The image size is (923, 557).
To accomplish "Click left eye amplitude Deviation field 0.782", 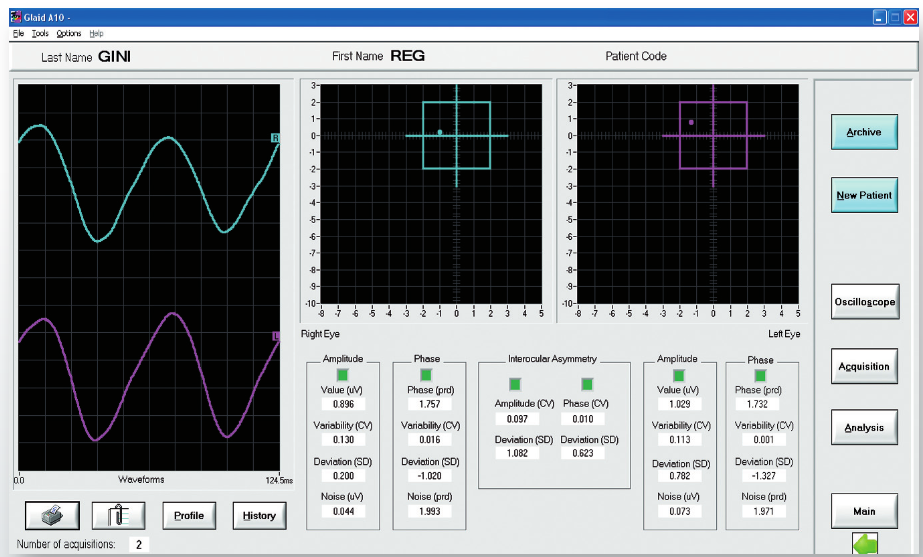I will (679, 476).
